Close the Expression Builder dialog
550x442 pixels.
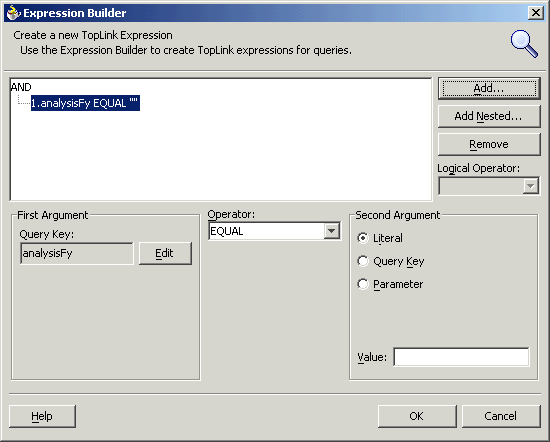click(x=536, y=13)
